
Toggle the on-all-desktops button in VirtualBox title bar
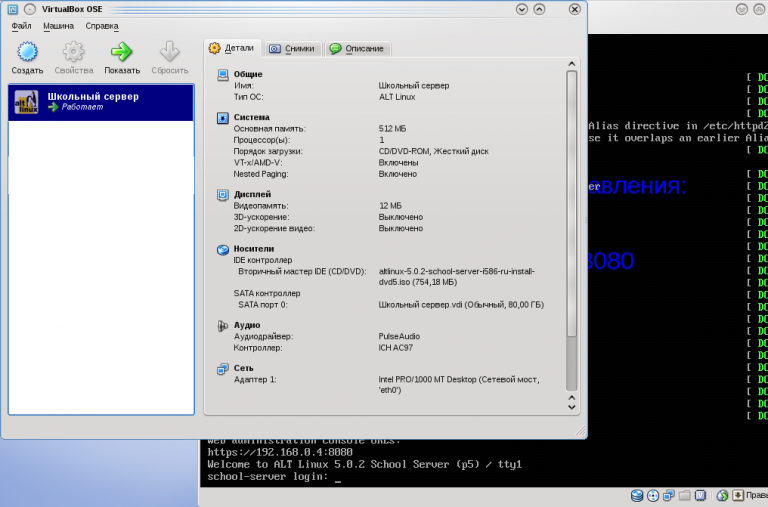coord(30,9)
